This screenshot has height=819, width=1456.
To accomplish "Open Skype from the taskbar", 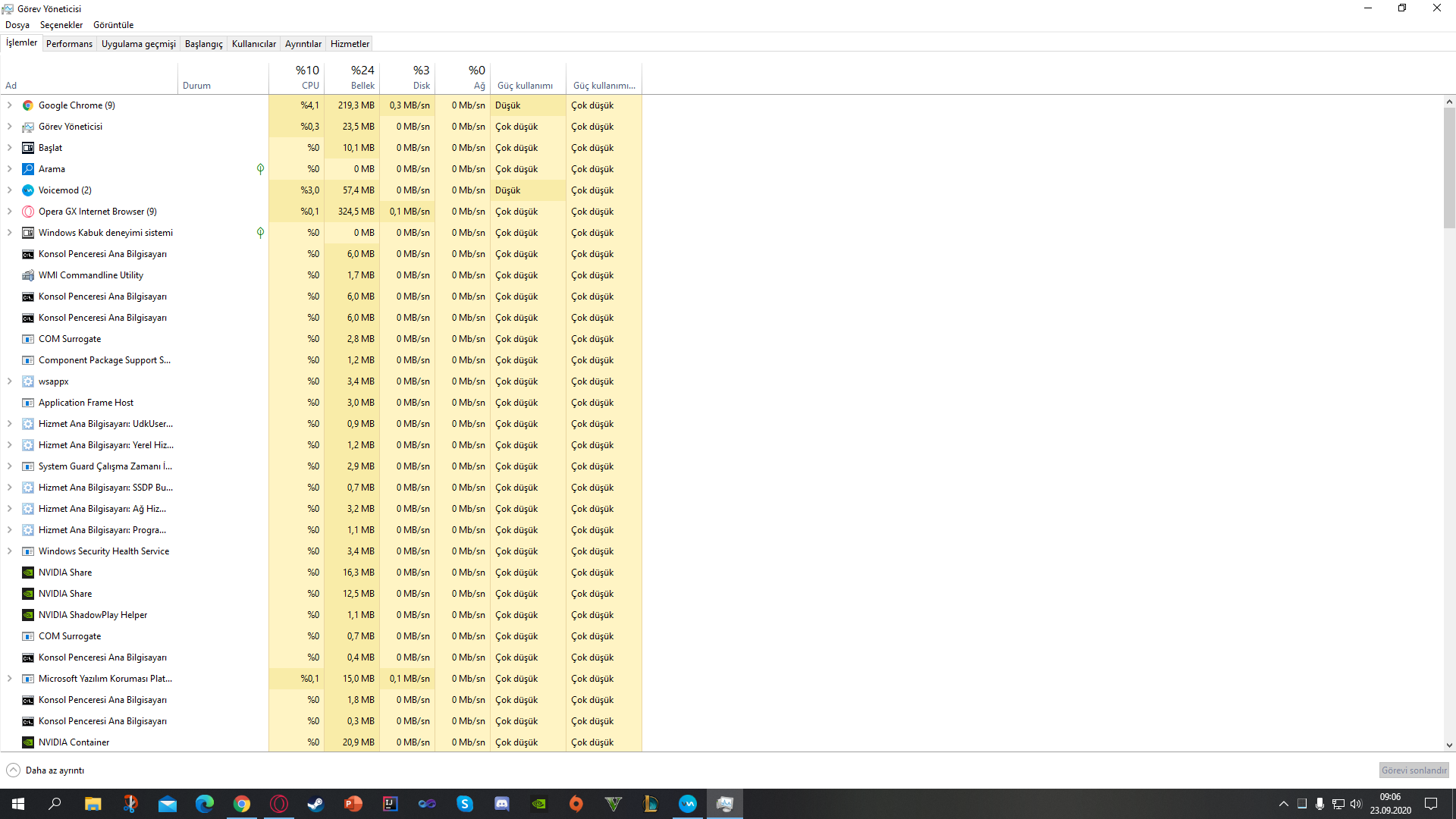I will pyautogui.click(x=465, y=804).
